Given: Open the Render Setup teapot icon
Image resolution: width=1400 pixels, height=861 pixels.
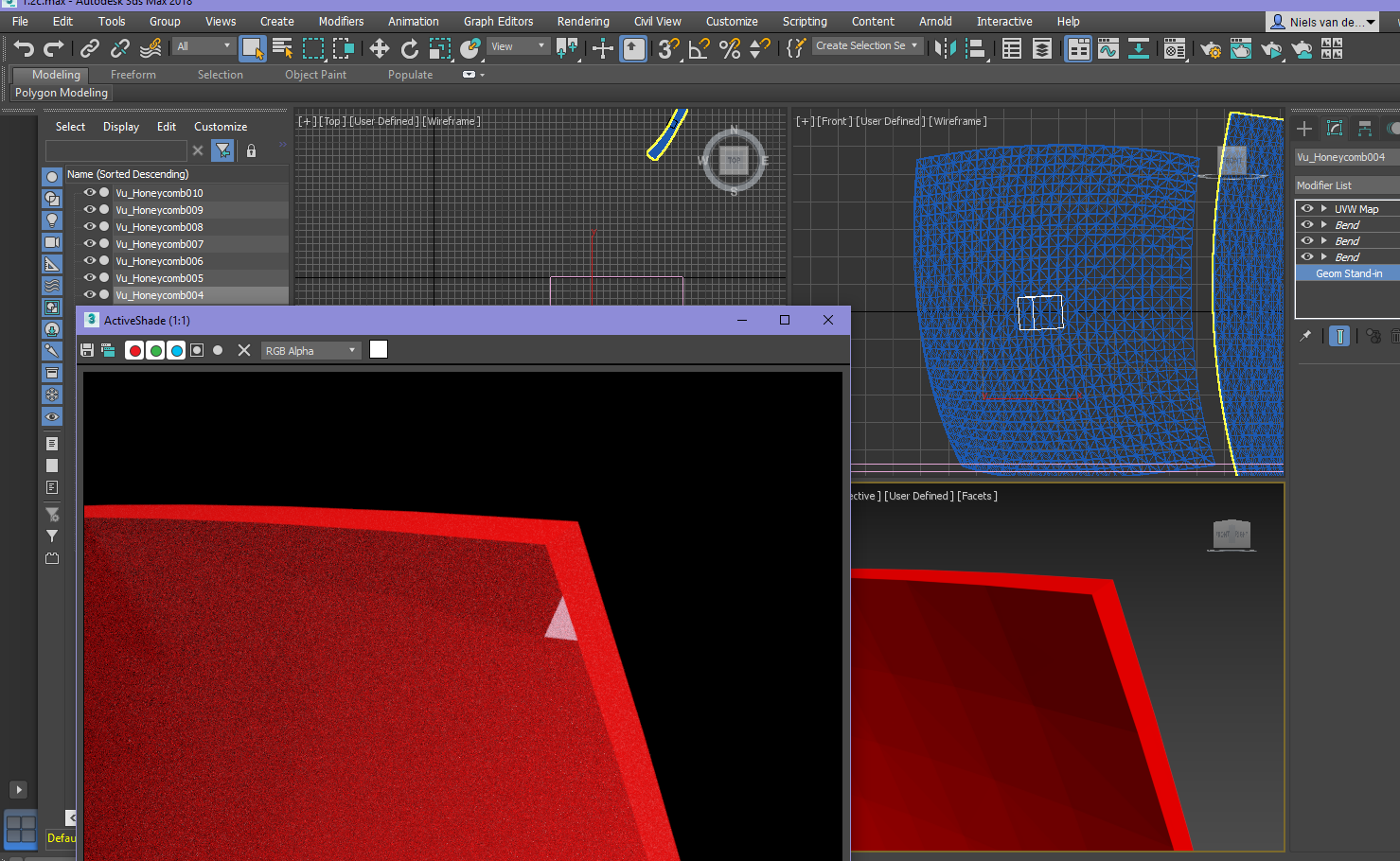Looking at the screenshot, I should [1210, 49].
